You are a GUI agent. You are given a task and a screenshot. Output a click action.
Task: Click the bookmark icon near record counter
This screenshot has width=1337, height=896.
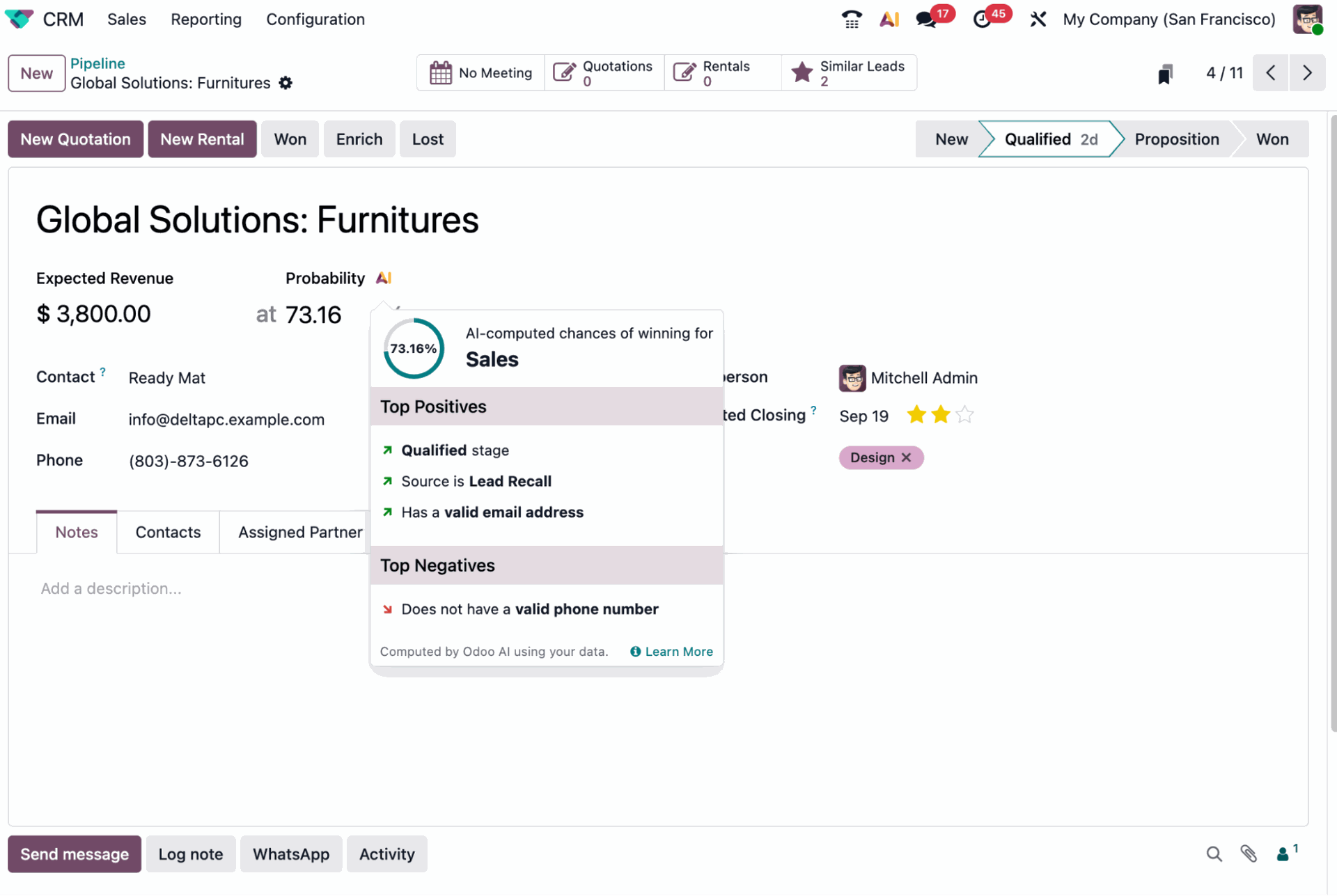click(1165, 73)
